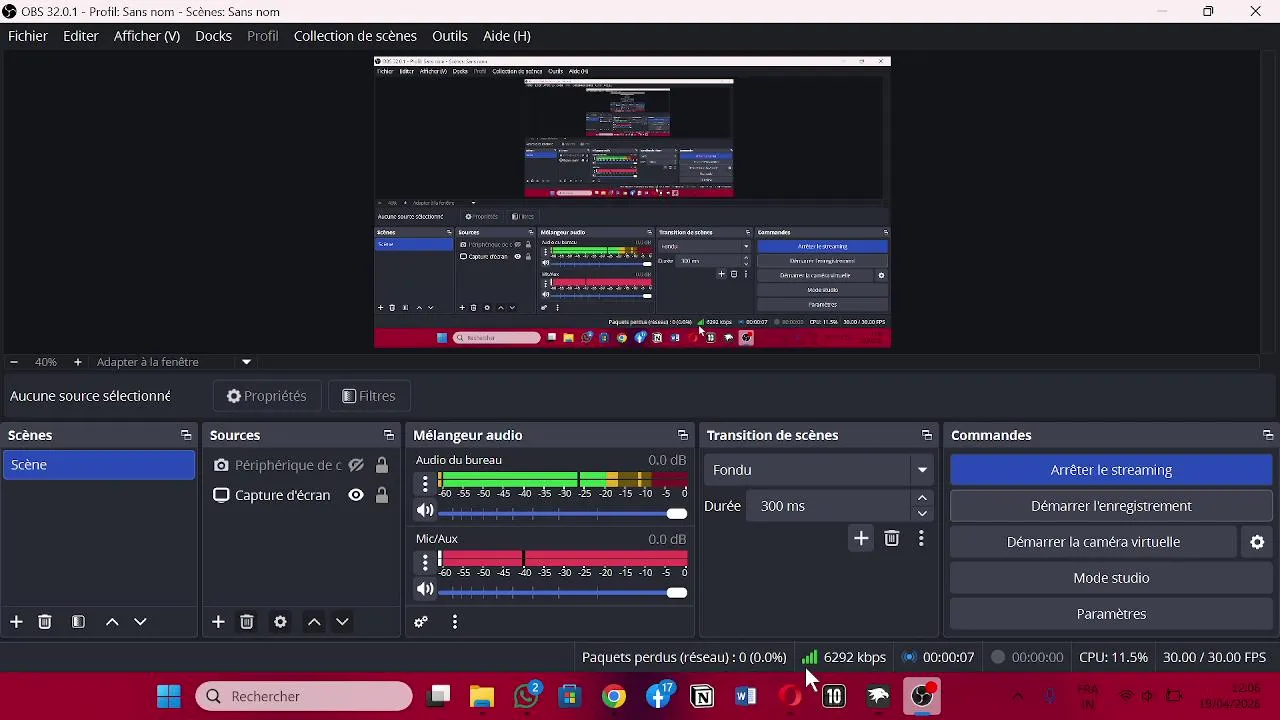Remove transition with trash icon
Screen dimensions: 1280x720
point(892,539)
